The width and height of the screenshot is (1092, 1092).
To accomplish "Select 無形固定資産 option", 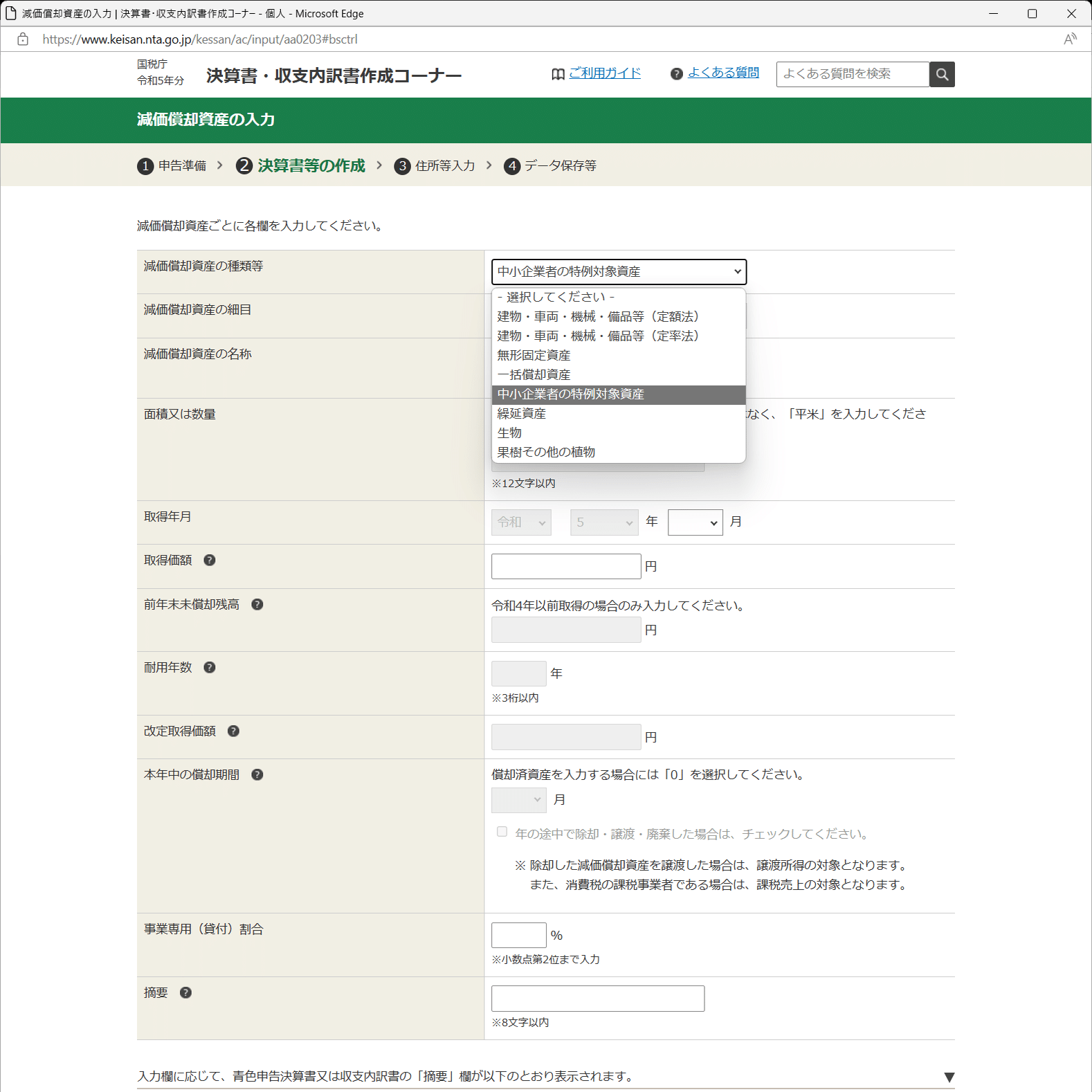I will [x=619, y=355].
